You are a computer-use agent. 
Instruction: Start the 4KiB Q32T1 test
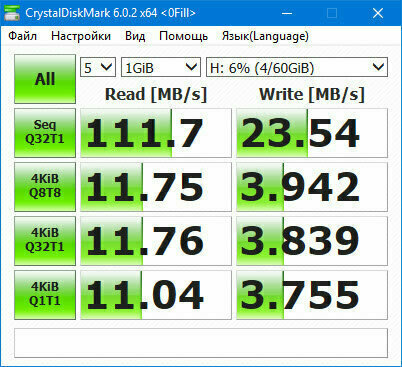[45, 241]
